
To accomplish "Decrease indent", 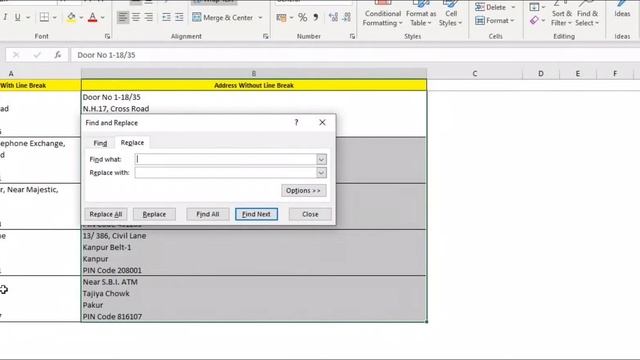I will tap(166, 17).
